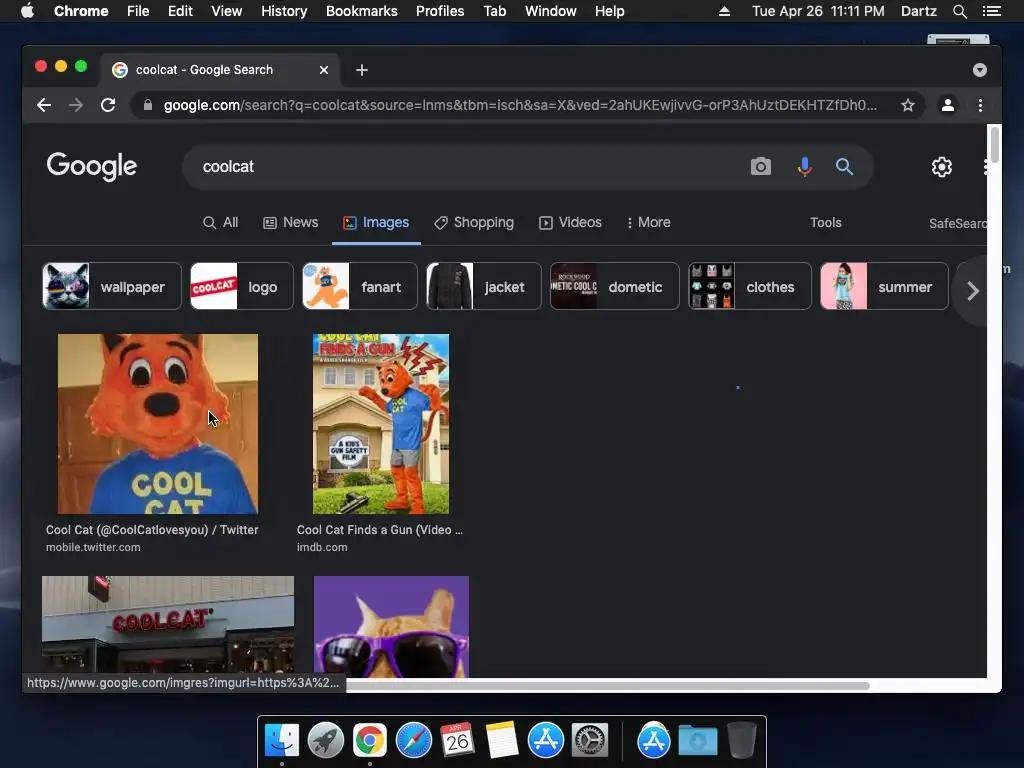Click the horizontal scrollbar at page bottom
Screen dimensions: 1024x768
tap(607, 686)
